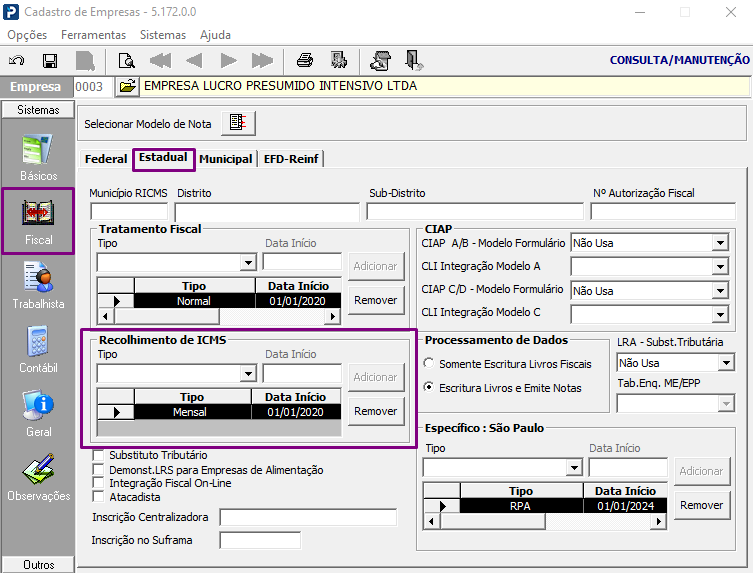
Task: Click the search document magnifier icon
Action: point(127,60)
